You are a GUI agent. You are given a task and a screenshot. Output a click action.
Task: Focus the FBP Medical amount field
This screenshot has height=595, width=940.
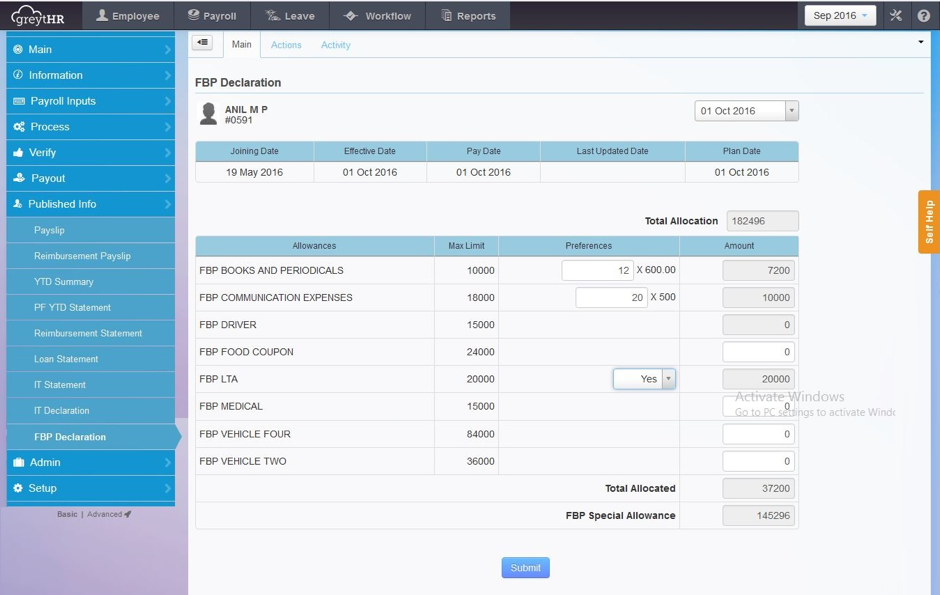(x=758, y=406)
